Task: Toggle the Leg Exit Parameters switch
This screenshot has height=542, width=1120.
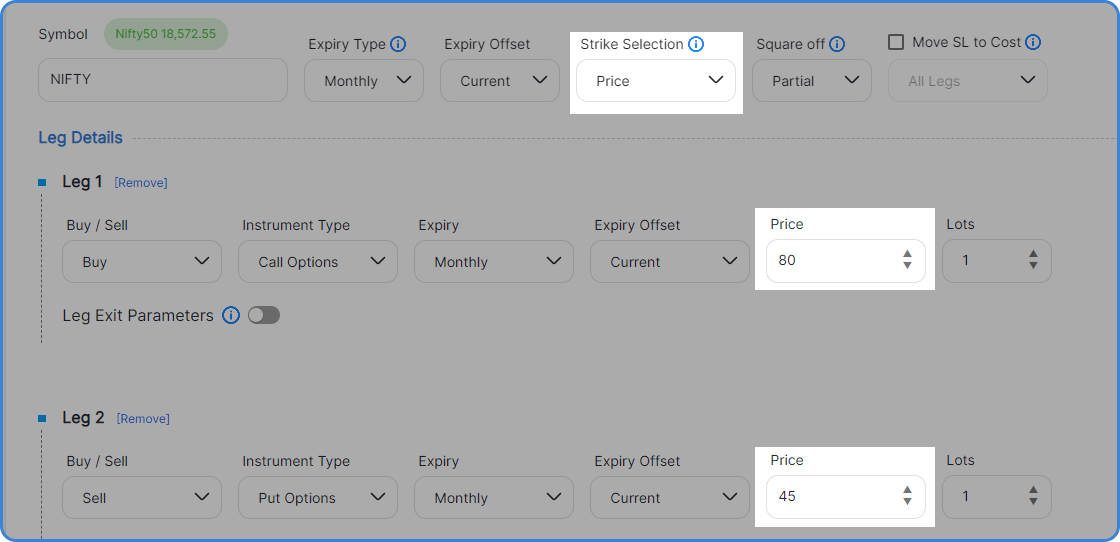Action: pos(264,315)
